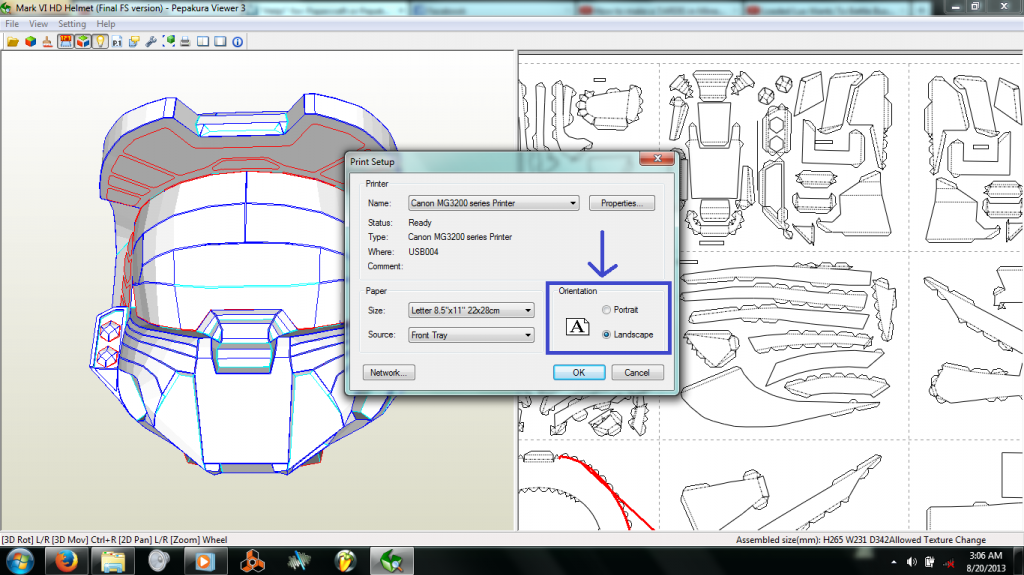Cancel the Print Setup dialog
The height and width of the screenshot is (575, 1024).
[637, 372]
